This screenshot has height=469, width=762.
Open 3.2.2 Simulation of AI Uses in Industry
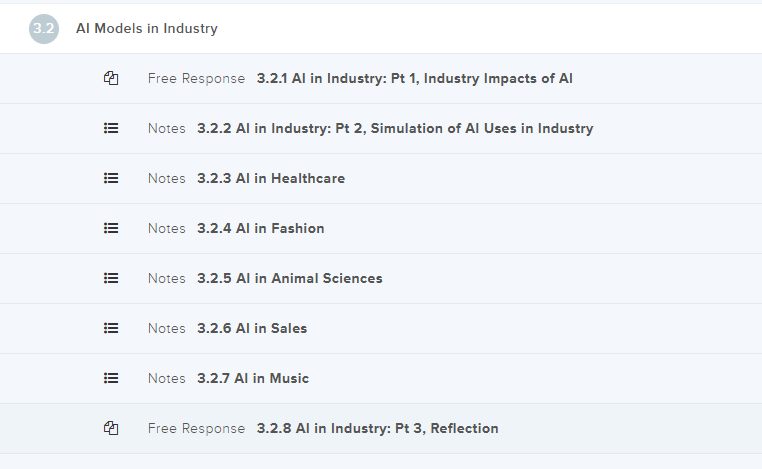[x=395, y=128]
